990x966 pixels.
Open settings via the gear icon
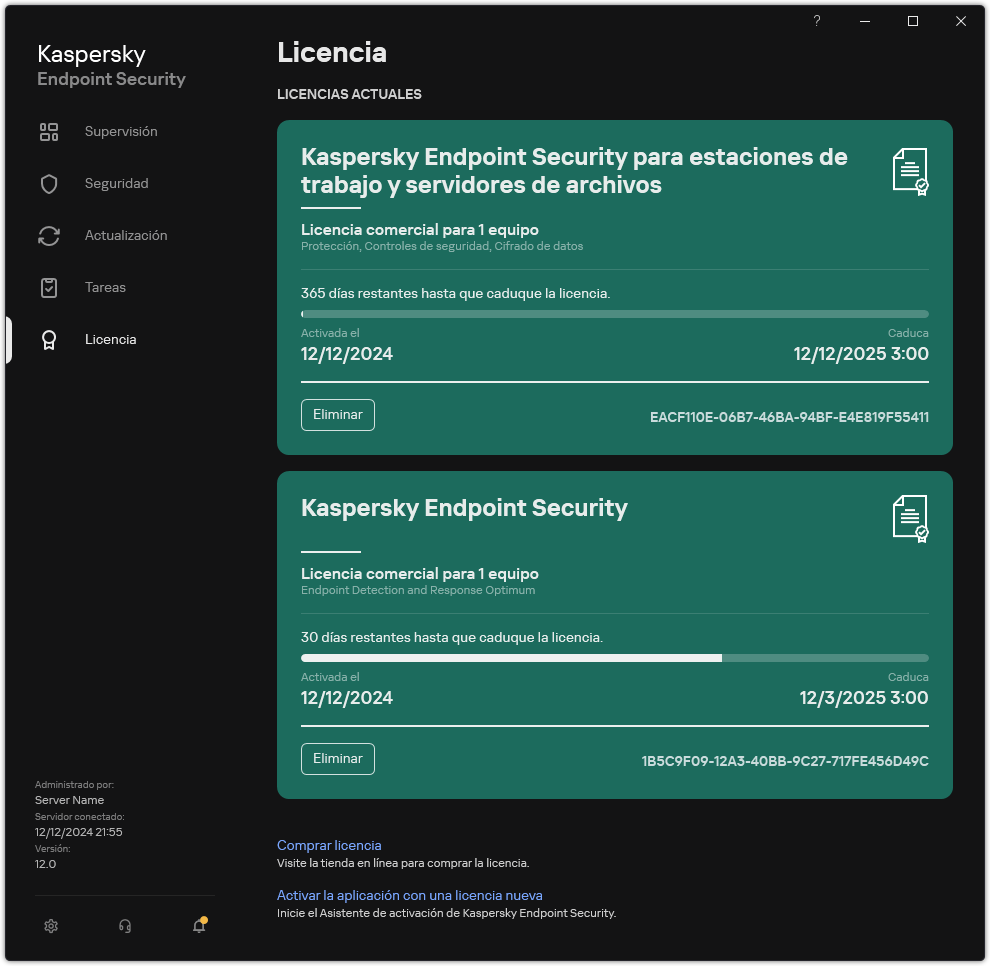51,926
